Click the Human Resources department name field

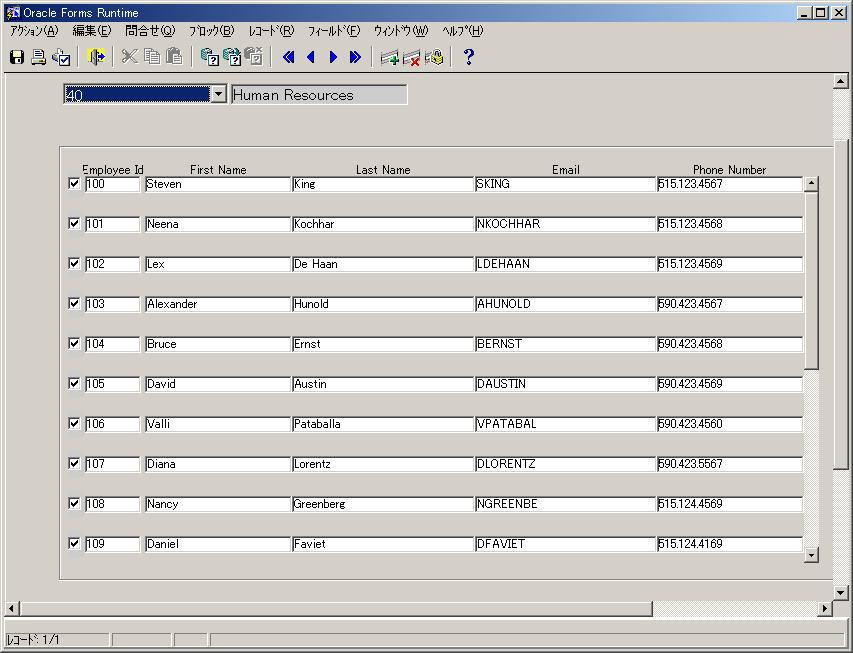[319, 95]
